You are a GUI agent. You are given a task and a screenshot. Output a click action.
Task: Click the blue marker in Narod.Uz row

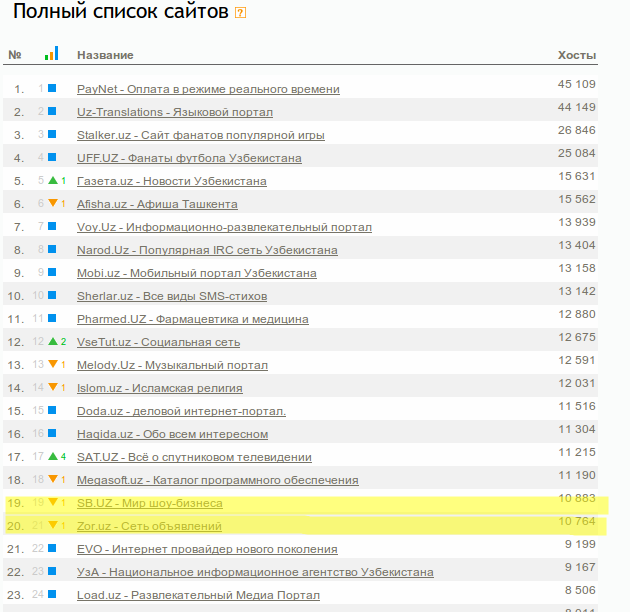[x=52, y=249]
